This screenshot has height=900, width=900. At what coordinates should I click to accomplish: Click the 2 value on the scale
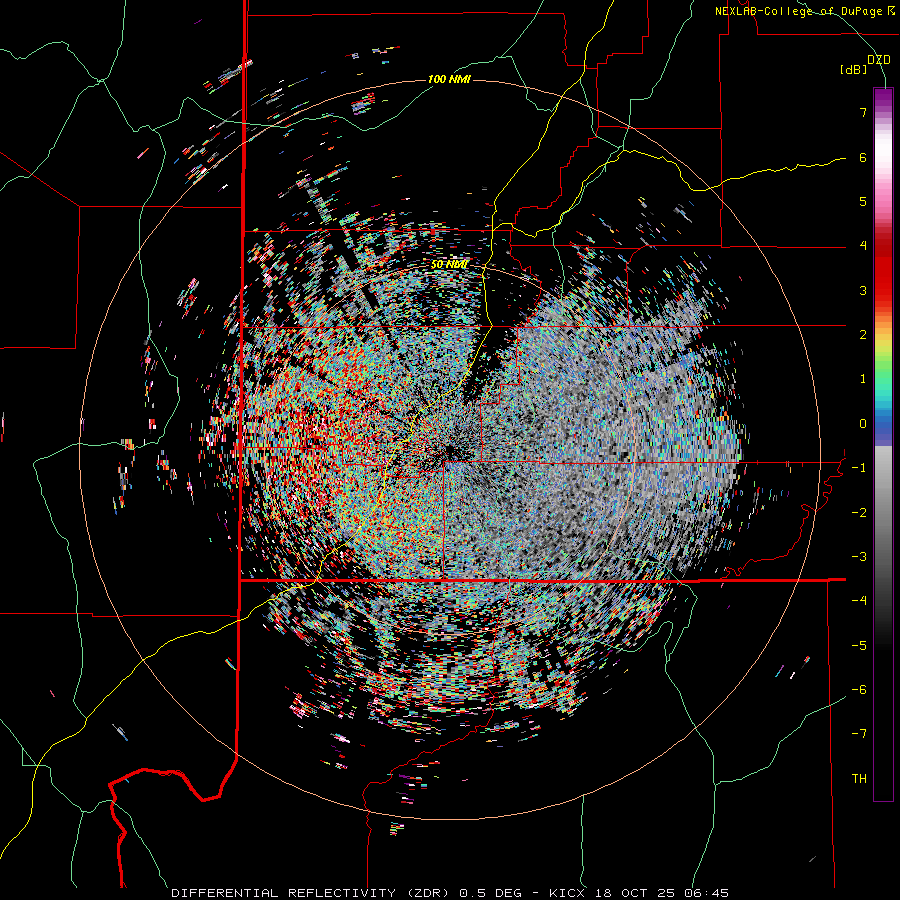click(x=863, y=335)
